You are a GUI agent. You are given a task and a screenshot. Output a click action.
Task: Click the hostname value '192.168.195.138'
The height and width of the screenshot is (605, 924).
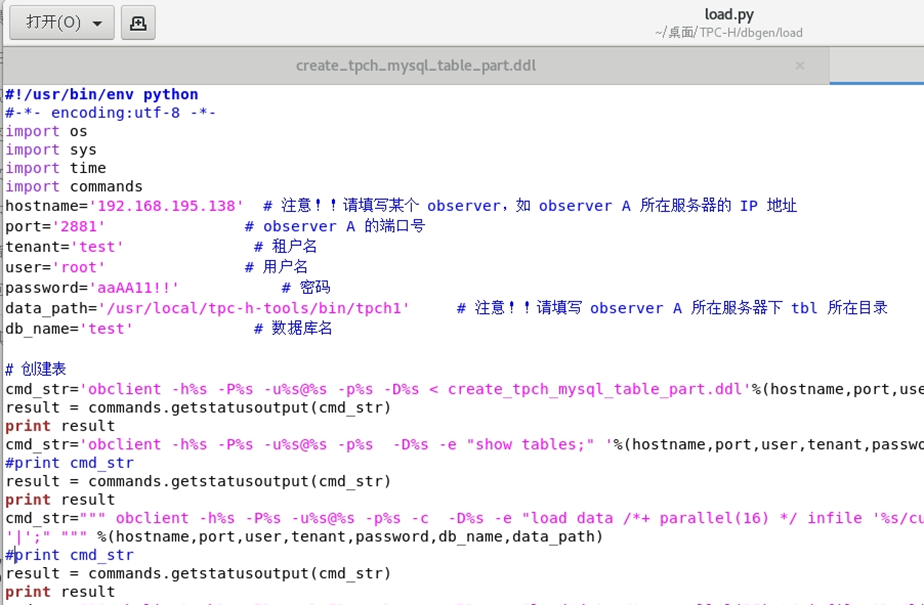[166, 206]
